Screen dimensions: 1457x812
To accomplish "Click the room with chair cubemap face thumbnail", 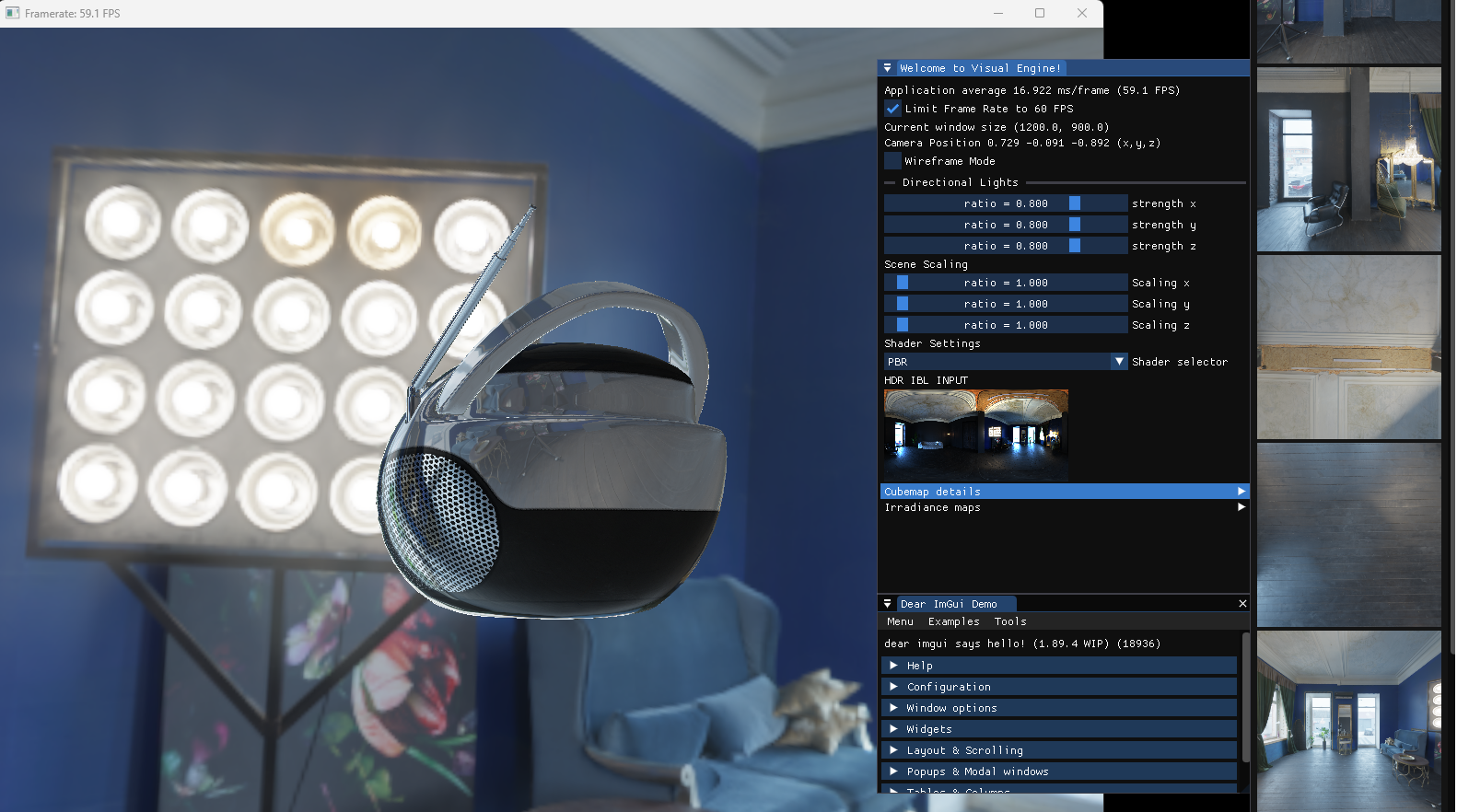I will tap(1349, 159).
